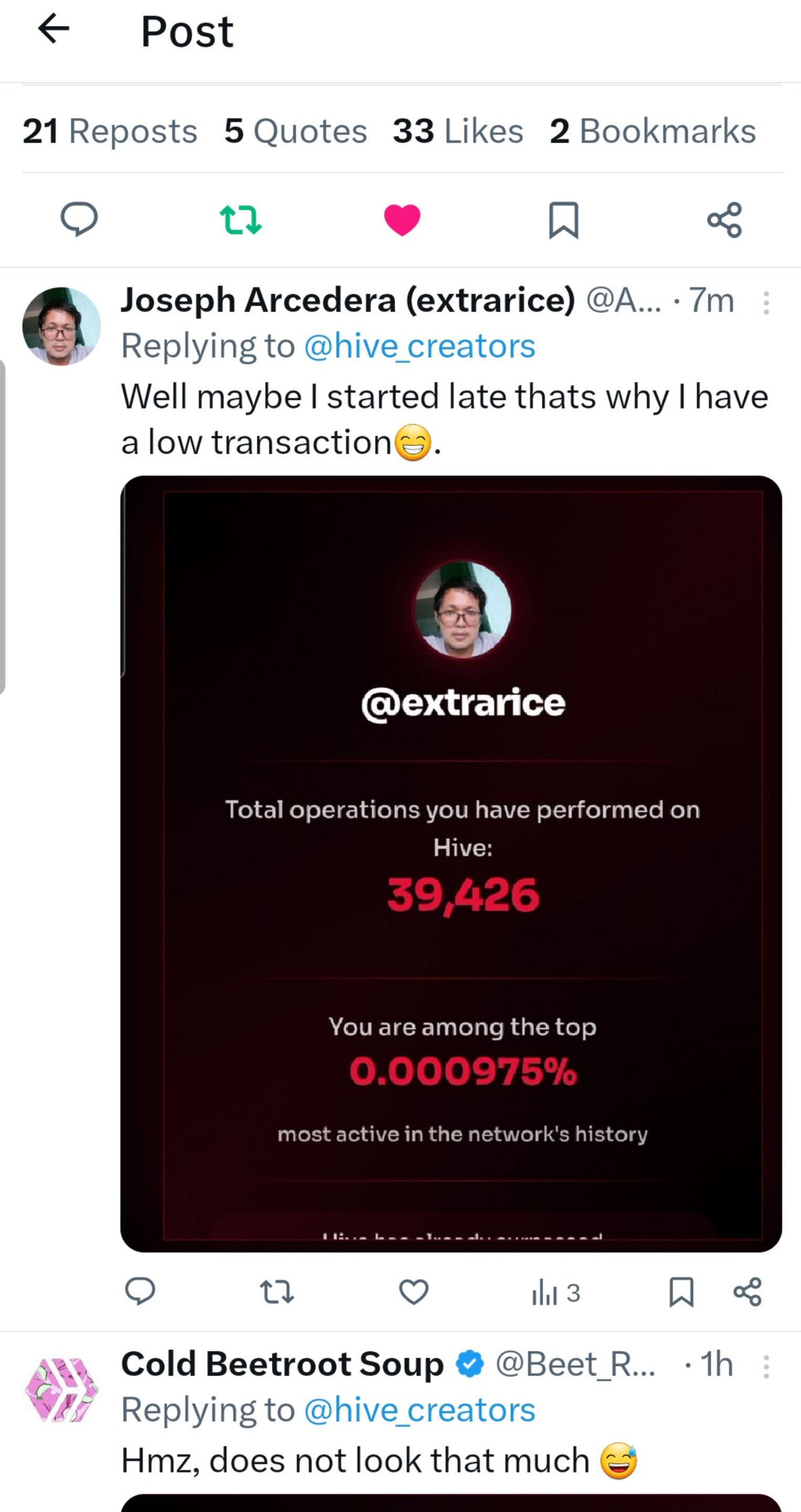This screenshot has height=1512, width=801.
Task: Bookmark Joseph Arcedera's reply
Action: tap(681, 1292)
